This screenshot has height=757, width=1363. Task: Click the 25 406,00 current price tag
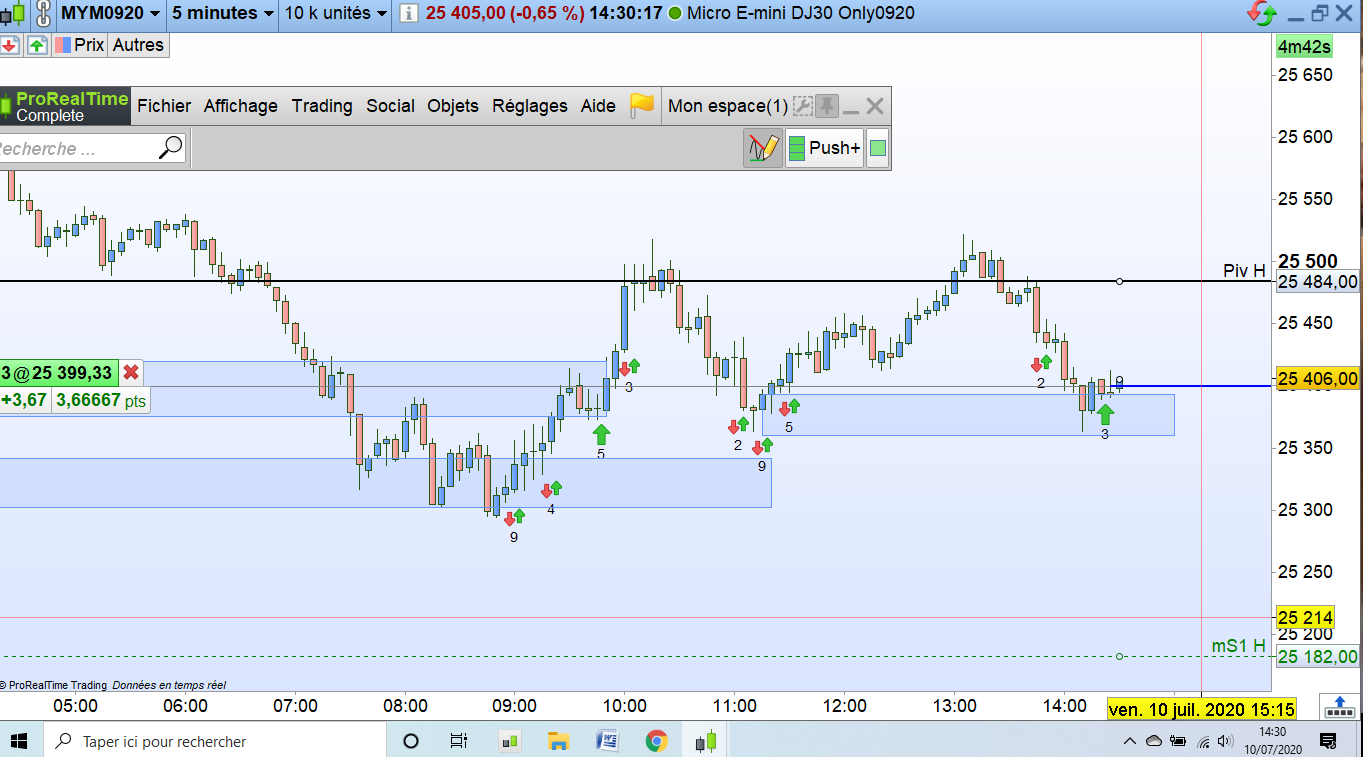(1318, 379)
